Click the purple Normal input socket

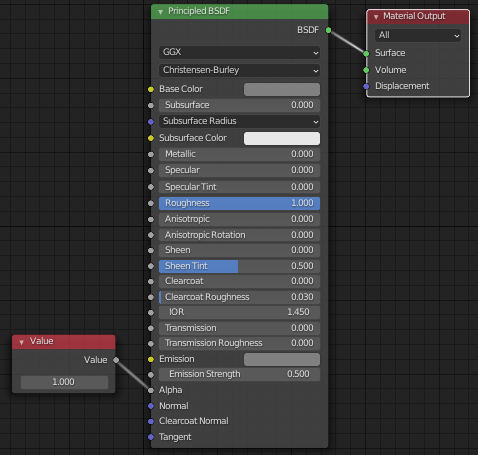point(151,406)
